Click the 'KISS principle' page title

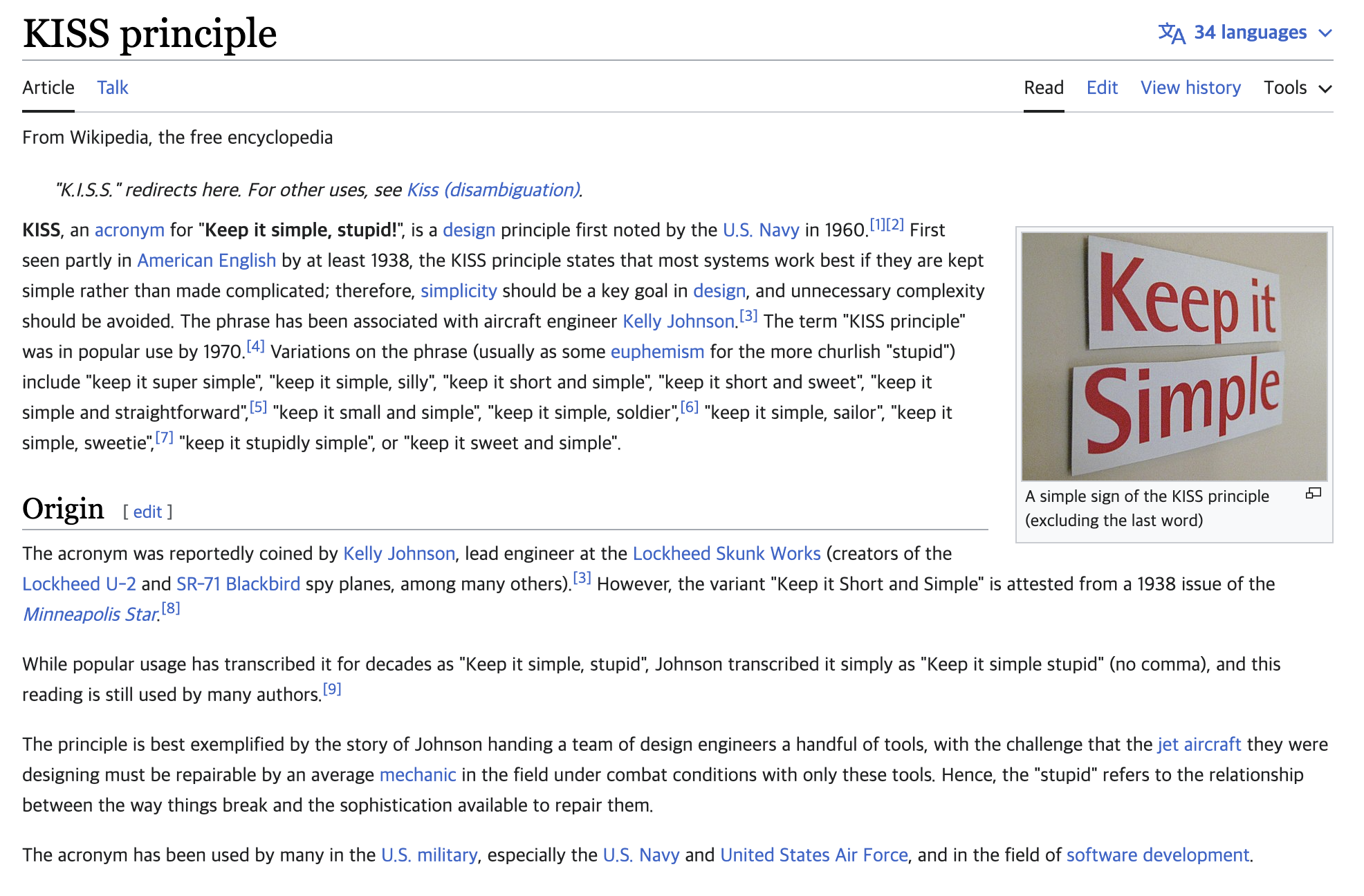pyautogui.click(x=149, y=33)
